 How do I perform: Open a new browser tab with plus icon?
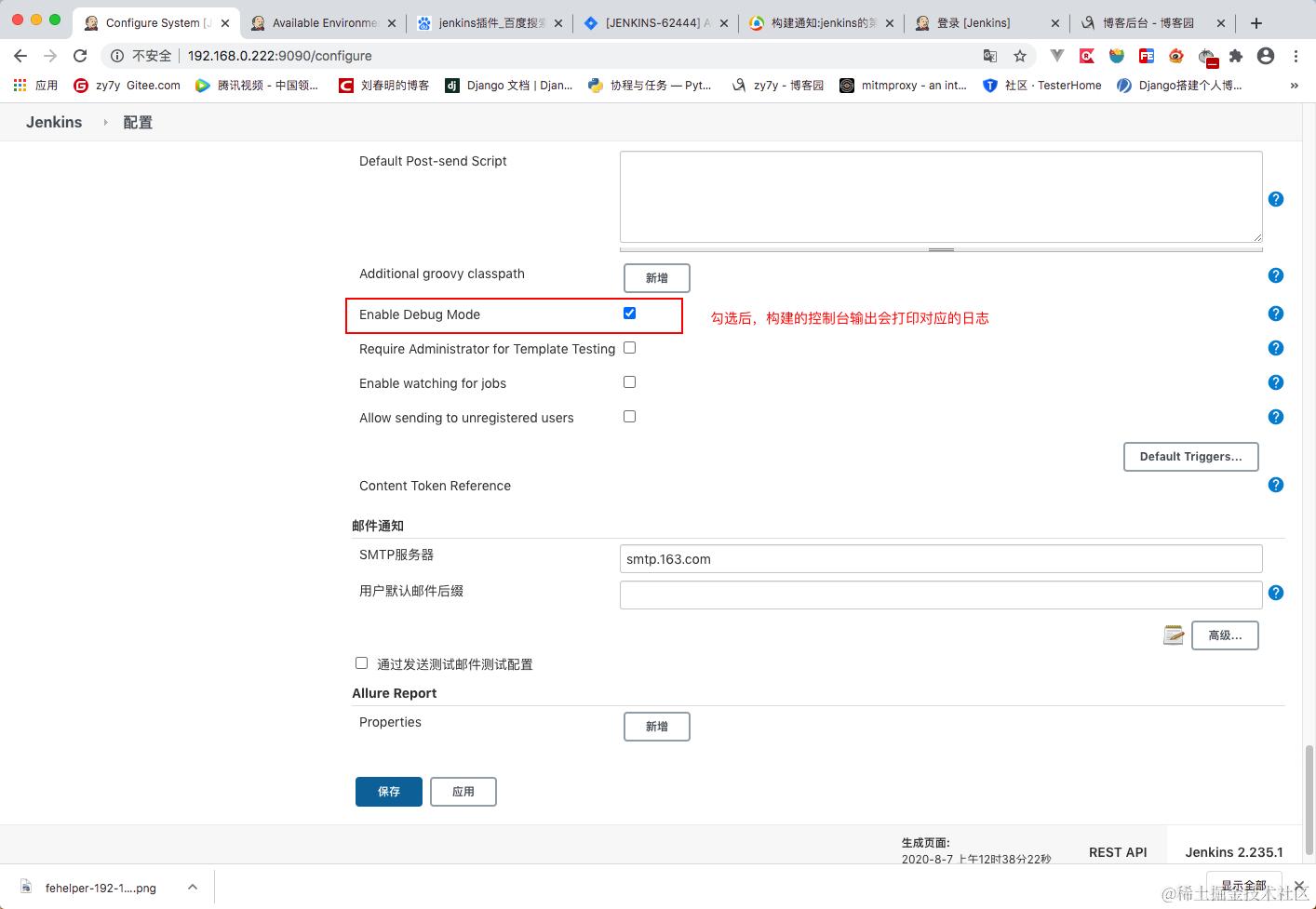pos(1256,22)
